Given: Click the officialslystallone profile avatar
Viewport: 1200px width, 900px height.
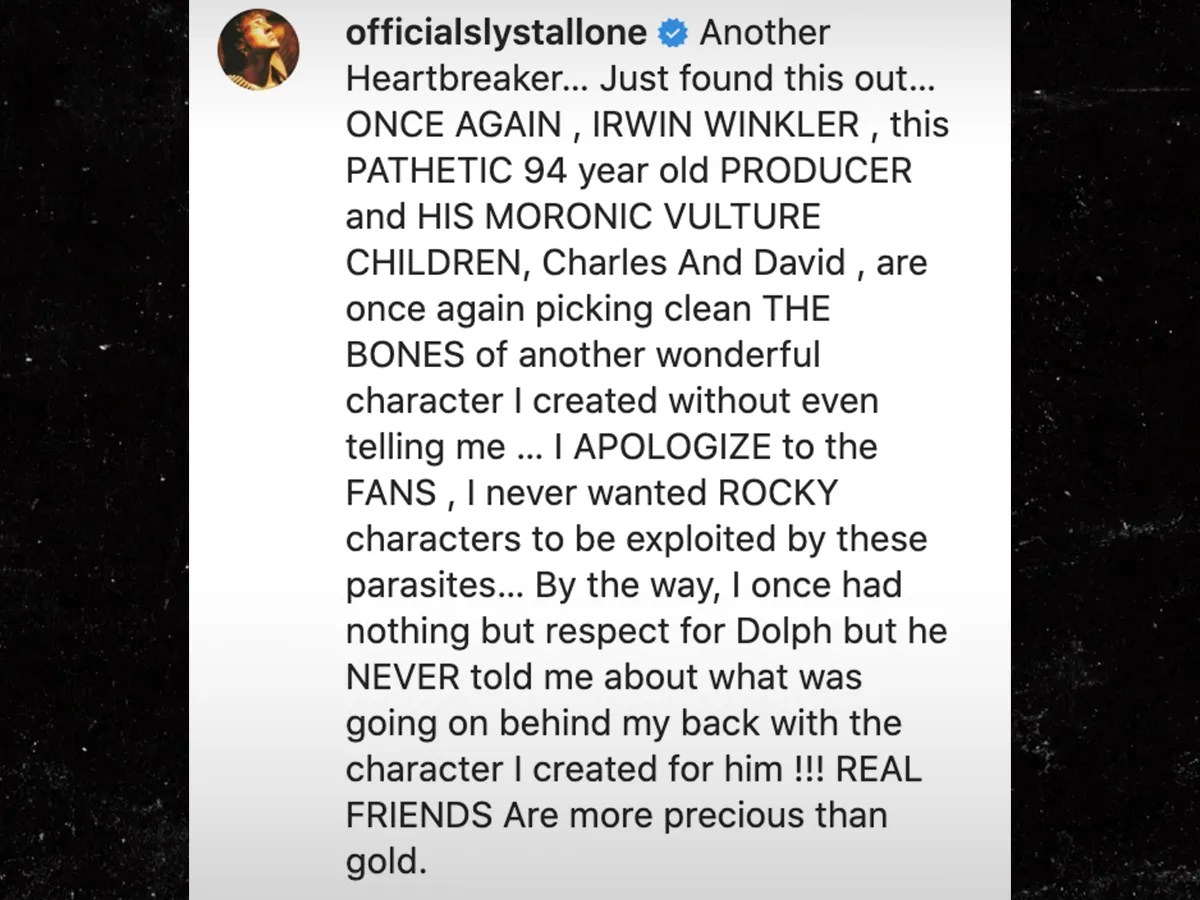Looking at the screenshot, I should click(258, 49).
